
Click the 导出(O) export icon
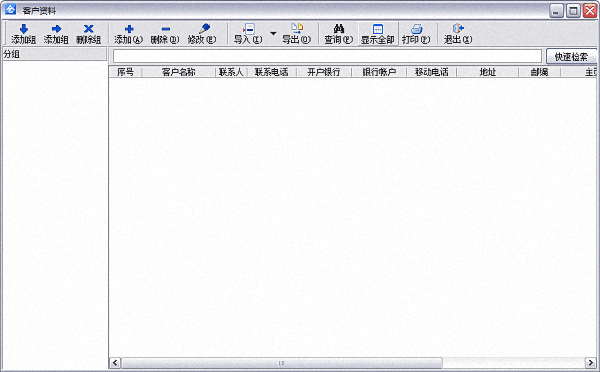[297, 29]
